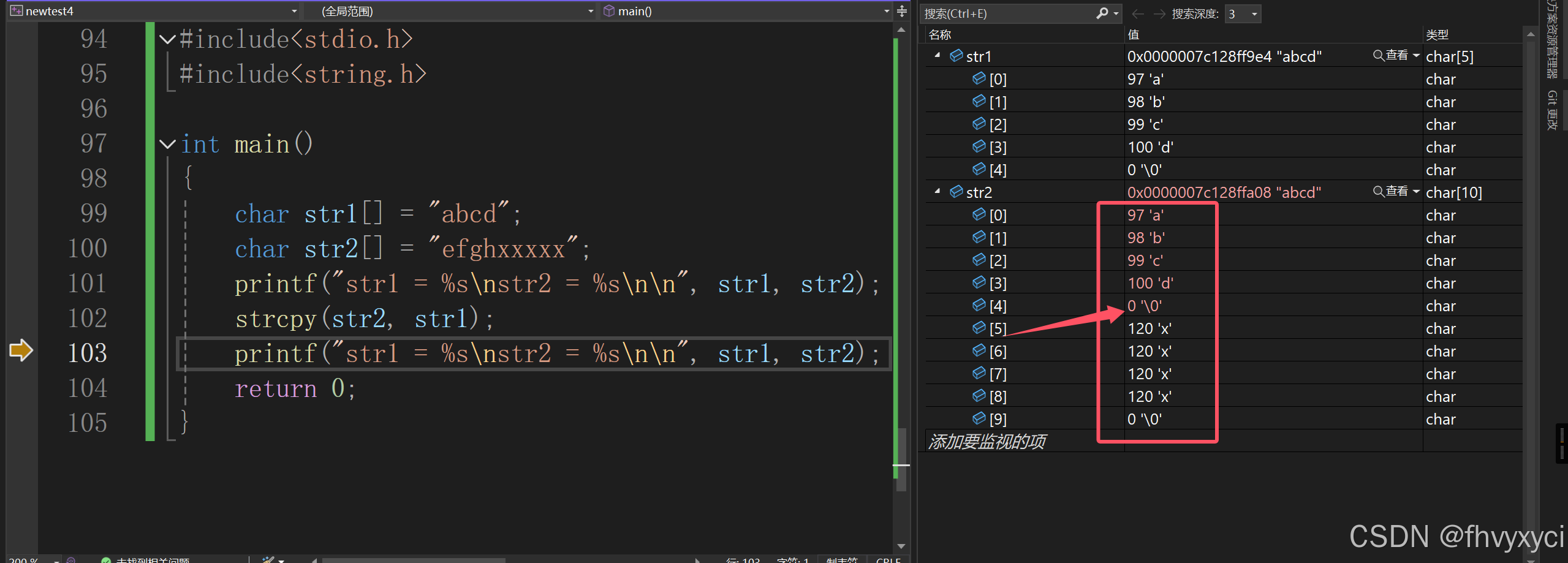Click the cube icon of the element with value 98 'b' under str1
Screen dimensions: 1568x563
point(979,101)
